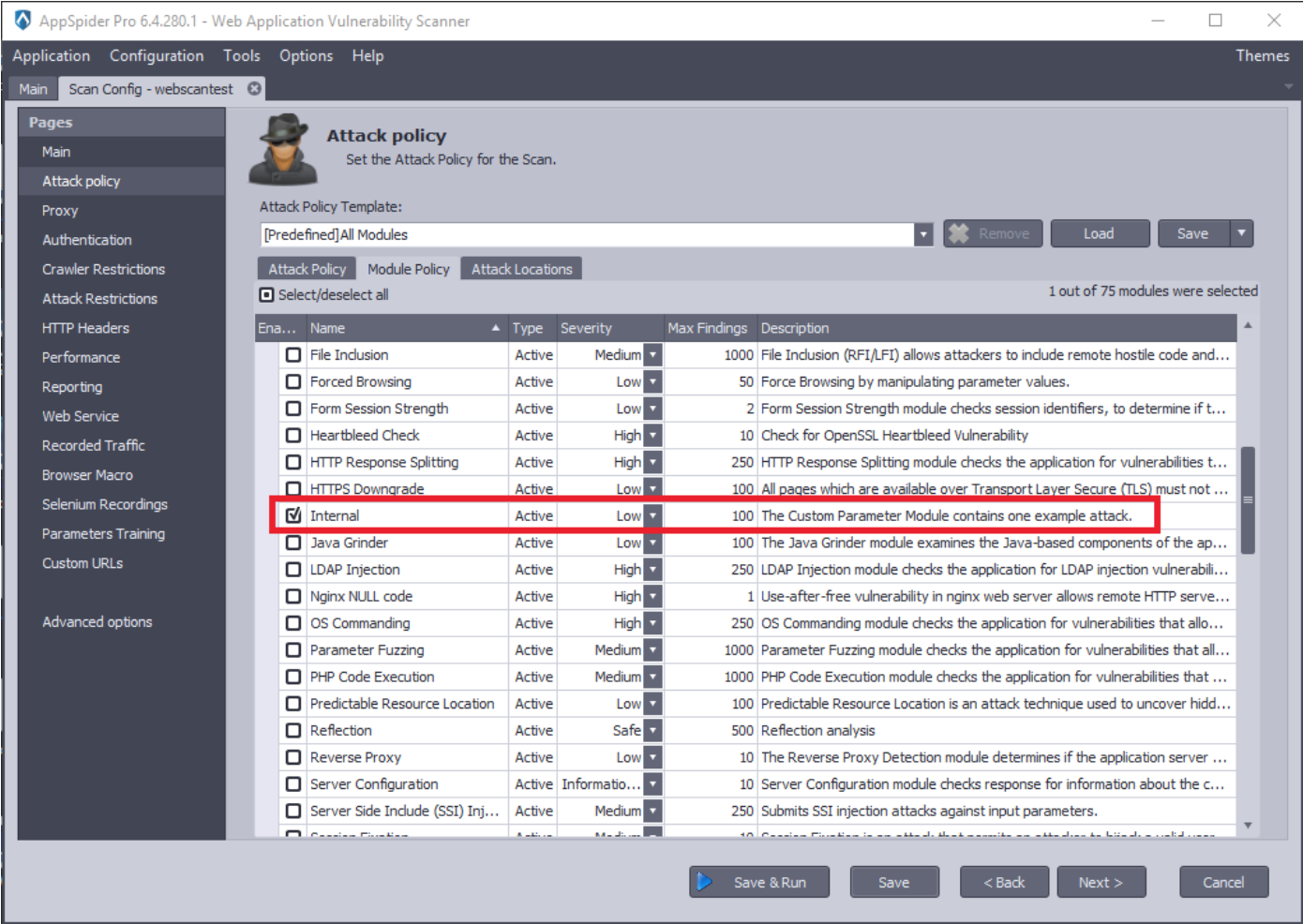Enable the File Inclusion module checkbox
Viewport: 1303px width, 924px height.
click(x=293, y=355)
